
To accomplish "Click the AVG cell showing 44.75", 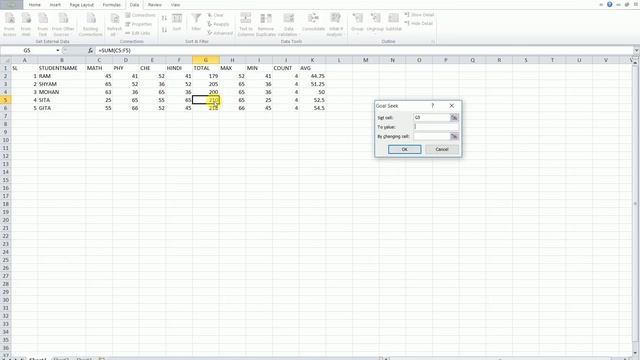I will coord(312,76).
